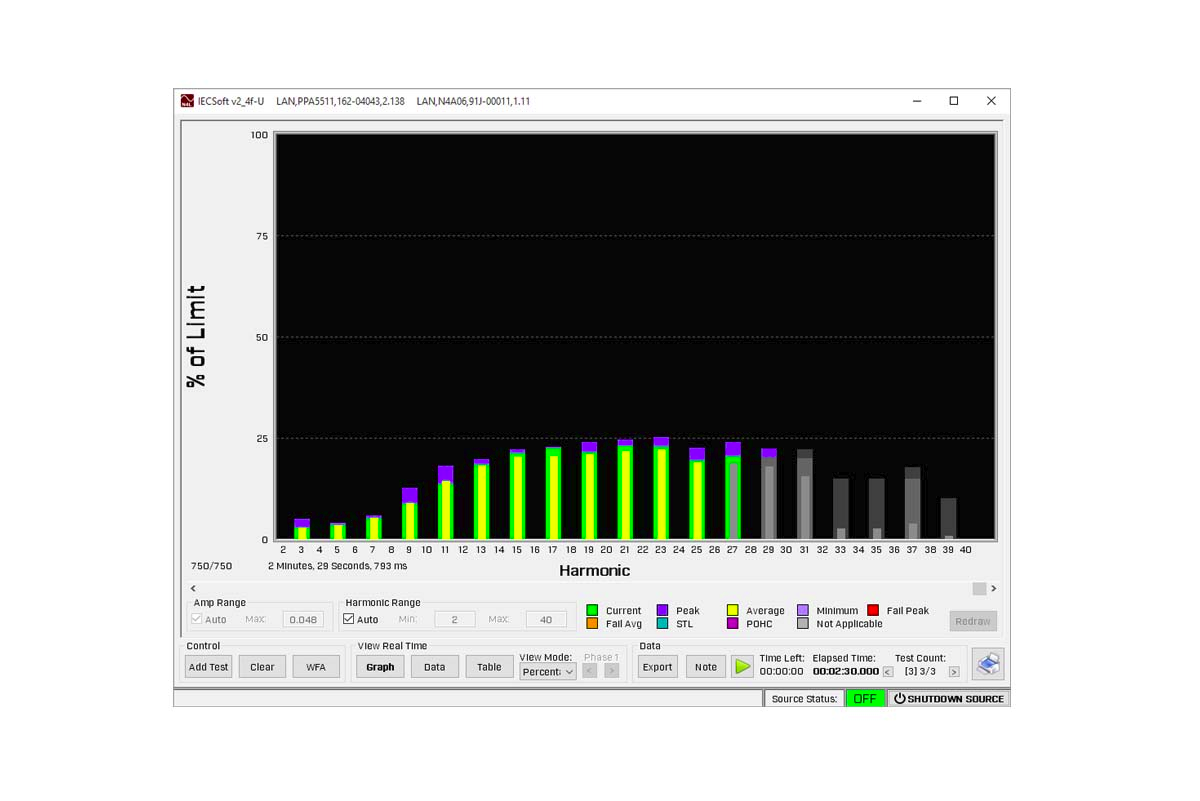Screen dimensions: 1200x801
Task: Click the Harmonic Range Max field
Action: coord(546,619)
